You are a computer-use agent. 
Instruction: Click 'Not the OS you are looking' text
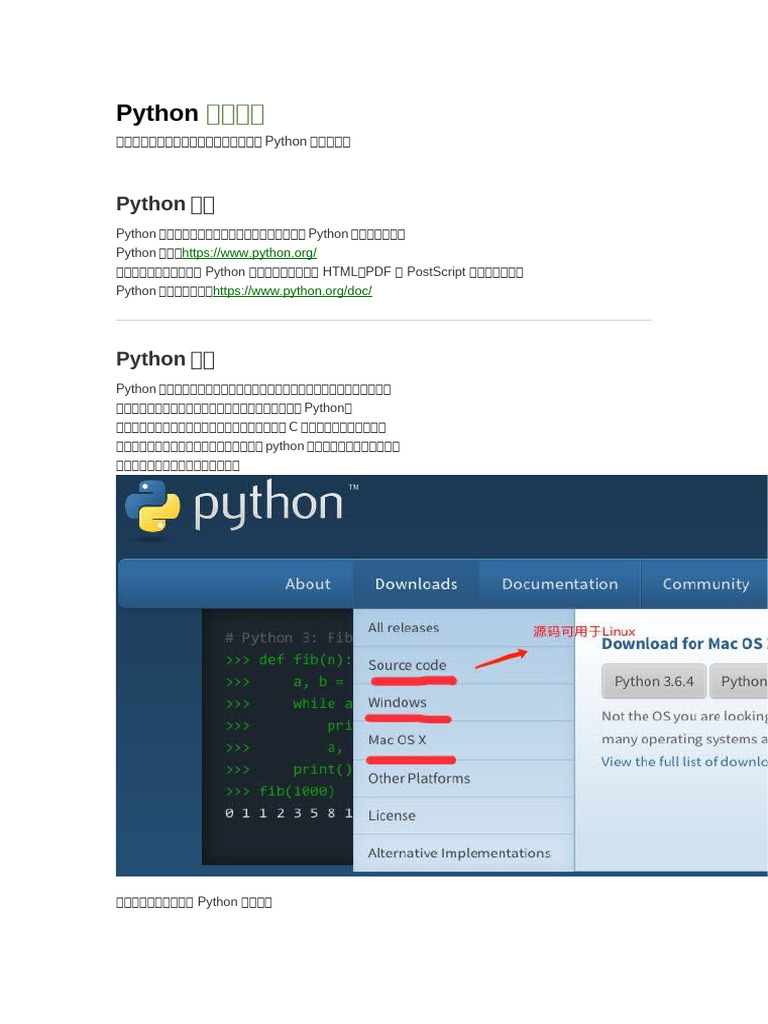684,716
